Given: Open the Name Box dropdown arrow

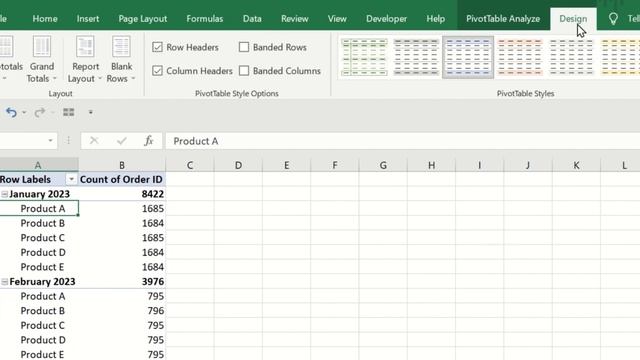Looking at the screenshot, I should (51, 141).
